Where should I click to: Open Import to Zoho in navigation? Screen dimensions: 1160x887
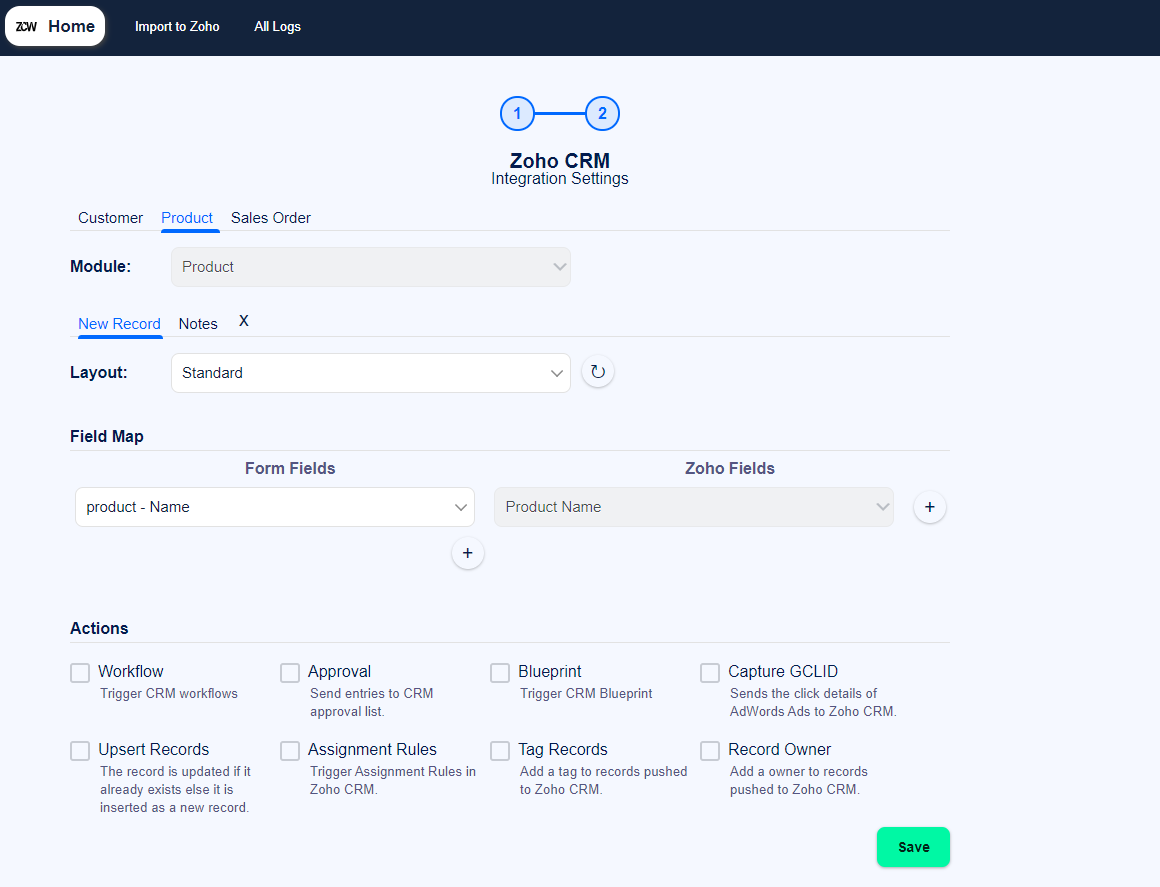click(177, 27)
